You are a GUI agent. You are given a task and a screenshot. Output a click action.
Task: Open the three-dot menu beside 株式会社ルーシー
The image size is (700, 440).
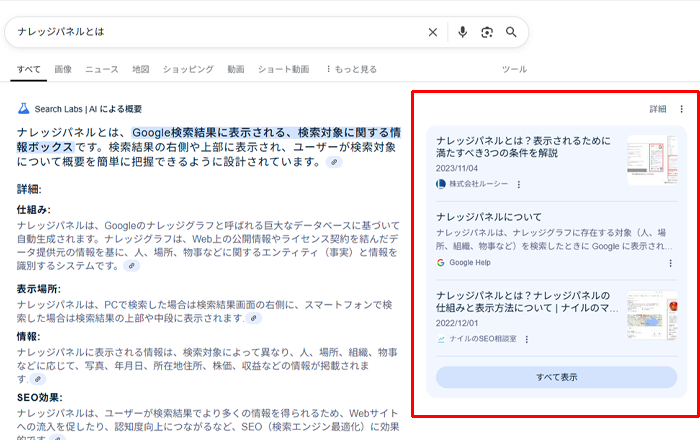tap(518, 185)
